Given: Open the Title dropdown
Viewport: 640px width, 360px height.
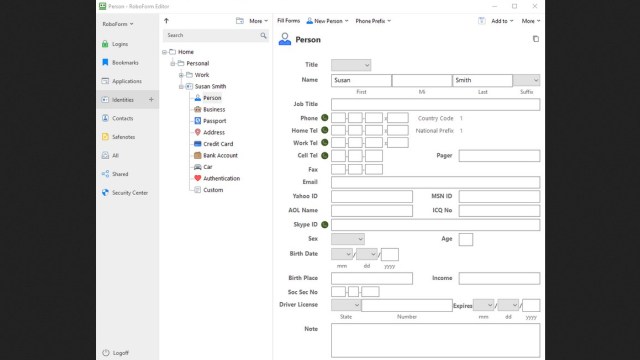Looking at the screenshot, I should click(x=351, y=65).
